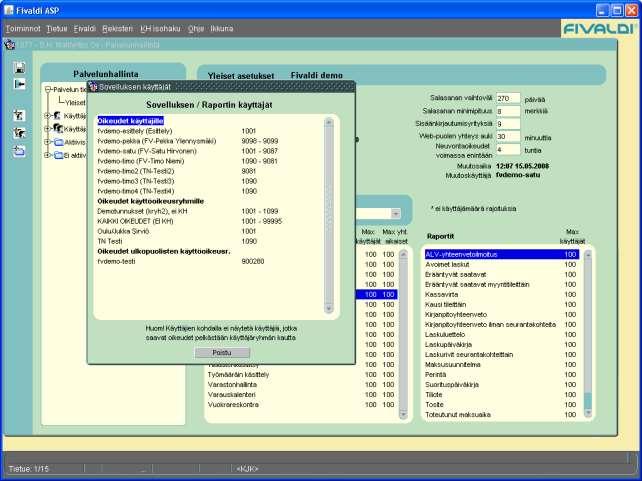Screen dimensions: 642x481
Task: Open the KH isohaku menu
Action: (x=160, y=29)
